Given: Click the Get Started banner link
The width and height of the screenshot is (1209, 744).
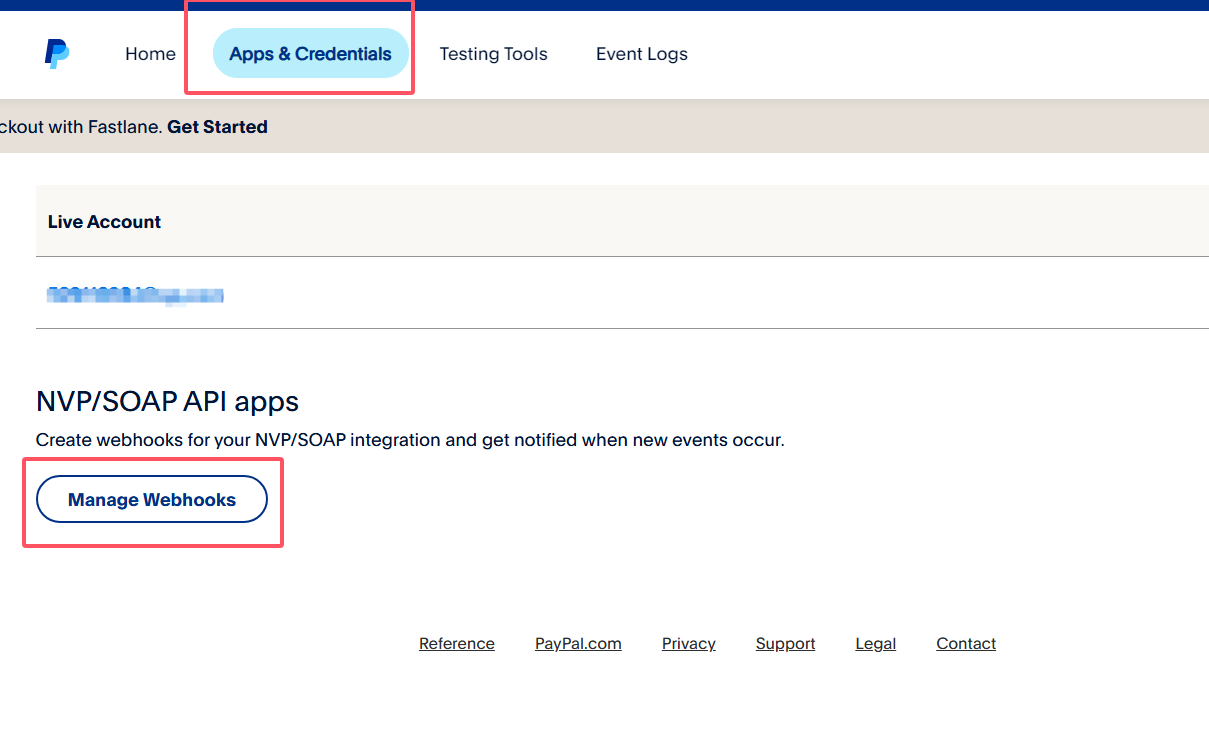Looking at the screenshot, I should [217, 127].
